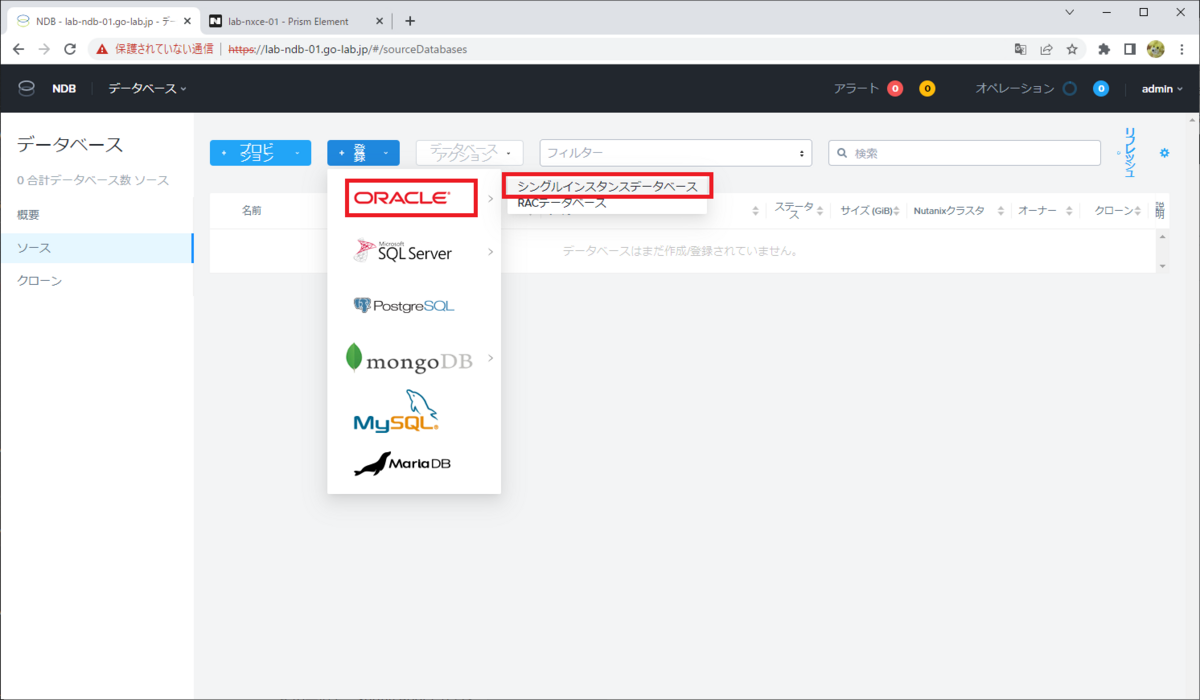Click the table scrollbar up arrow
This screenshot has width=1200, height=700.
(x=1161, y=235)
